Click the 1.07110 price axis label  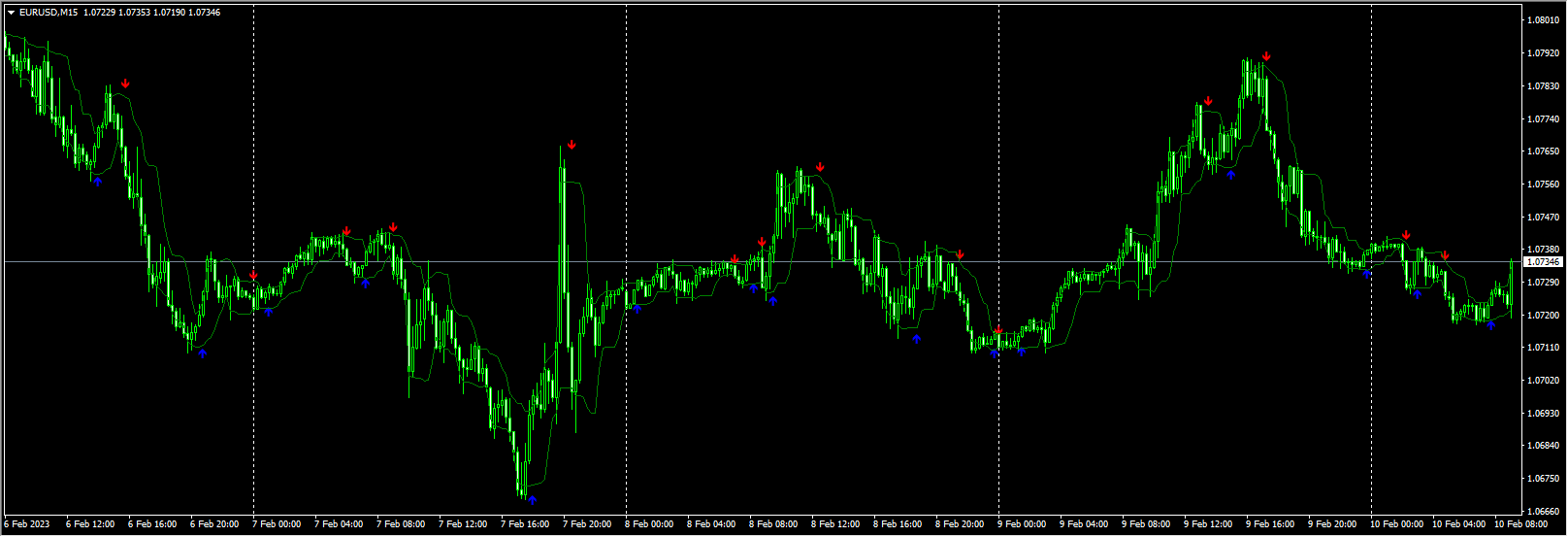coord(1543,348)
